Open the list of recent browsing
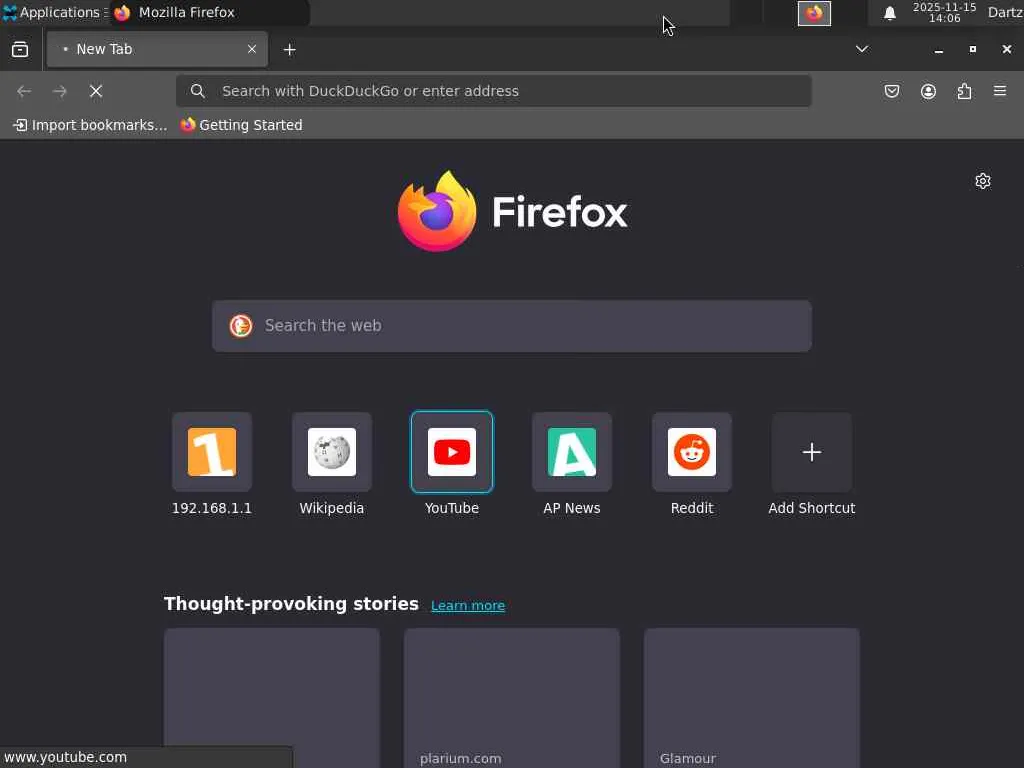 tap(20, 50)
